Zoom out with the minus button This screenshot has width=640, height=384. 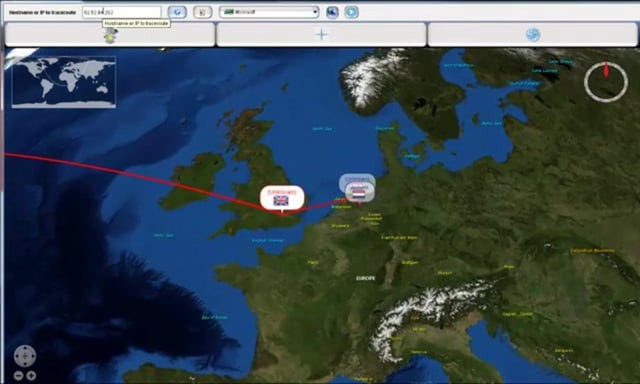click(18, 375)
